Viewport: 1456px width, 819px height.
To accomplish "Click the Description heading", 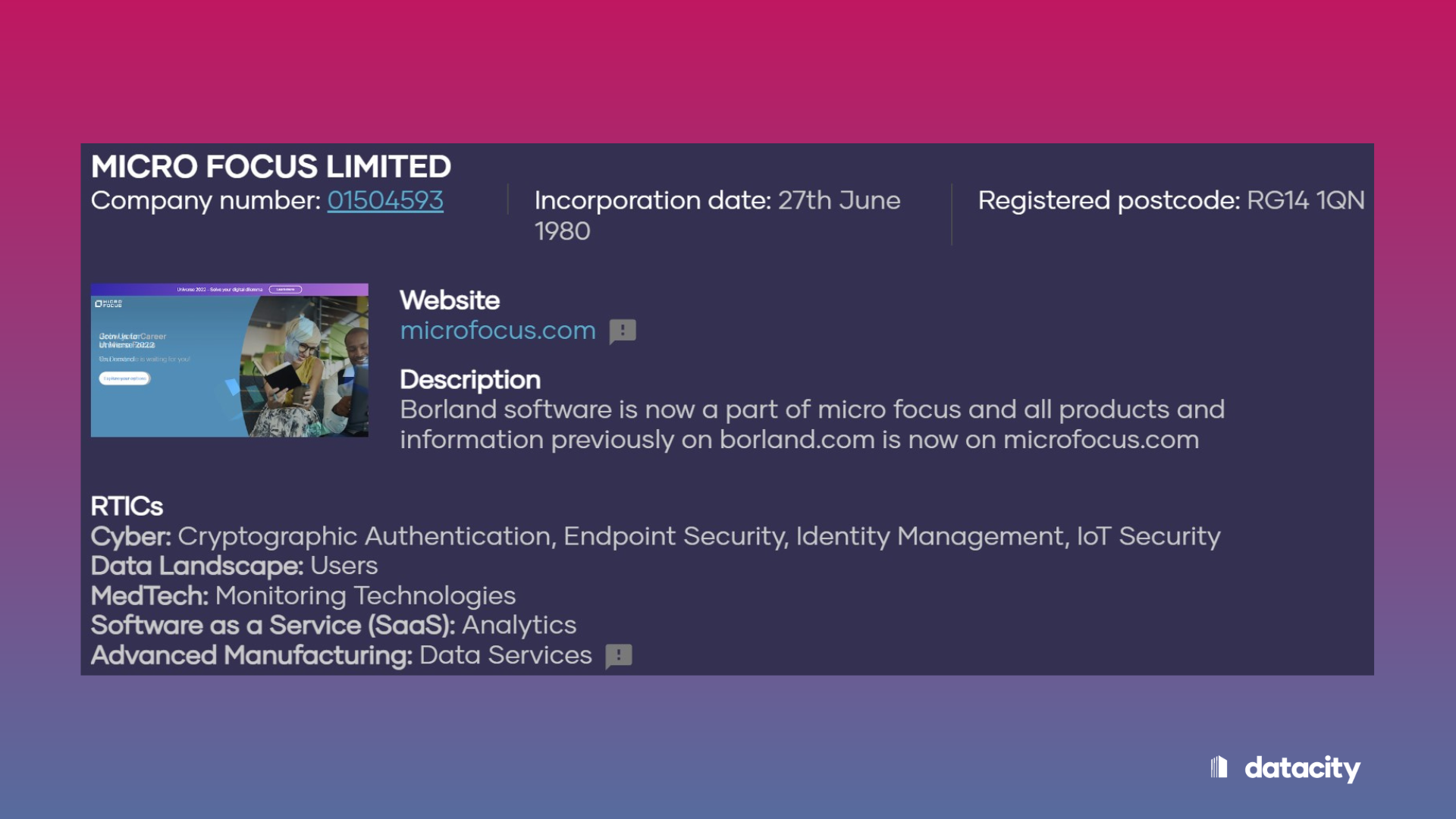I will click(470, 379).
